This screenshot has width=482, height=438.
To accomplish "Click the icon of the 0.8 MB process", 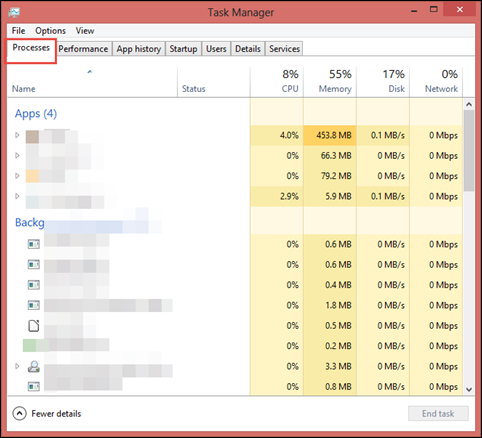I will pyautogui.click(x=34, y=386).
